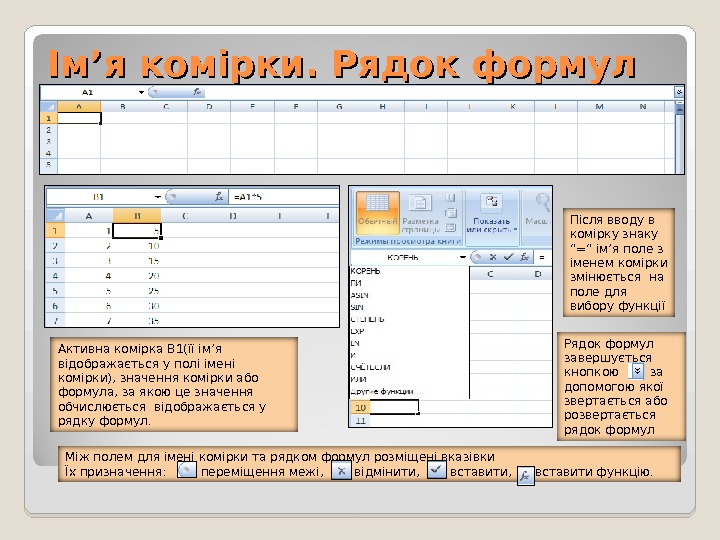This screenshot has width=720, height=540.
Task: Click the cell containing value 10
Action: tap(137, 246)
